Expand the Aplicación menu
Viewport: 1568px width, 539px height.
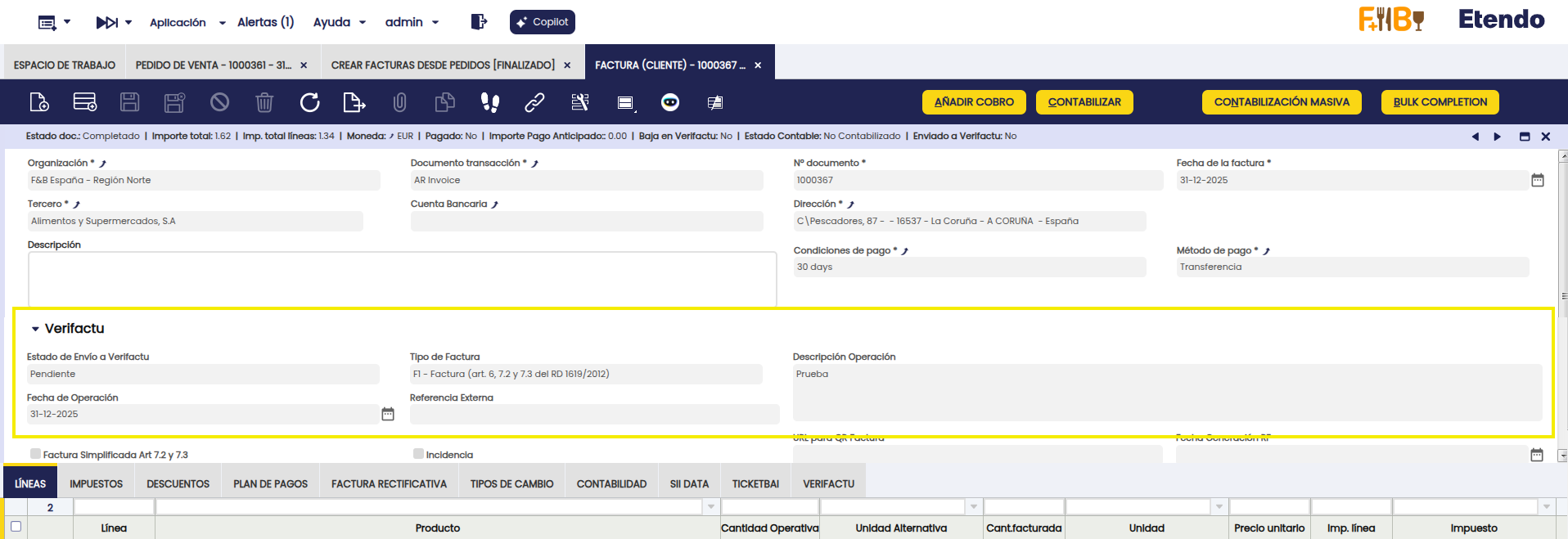pyautogui.click(x=187, y=22)
